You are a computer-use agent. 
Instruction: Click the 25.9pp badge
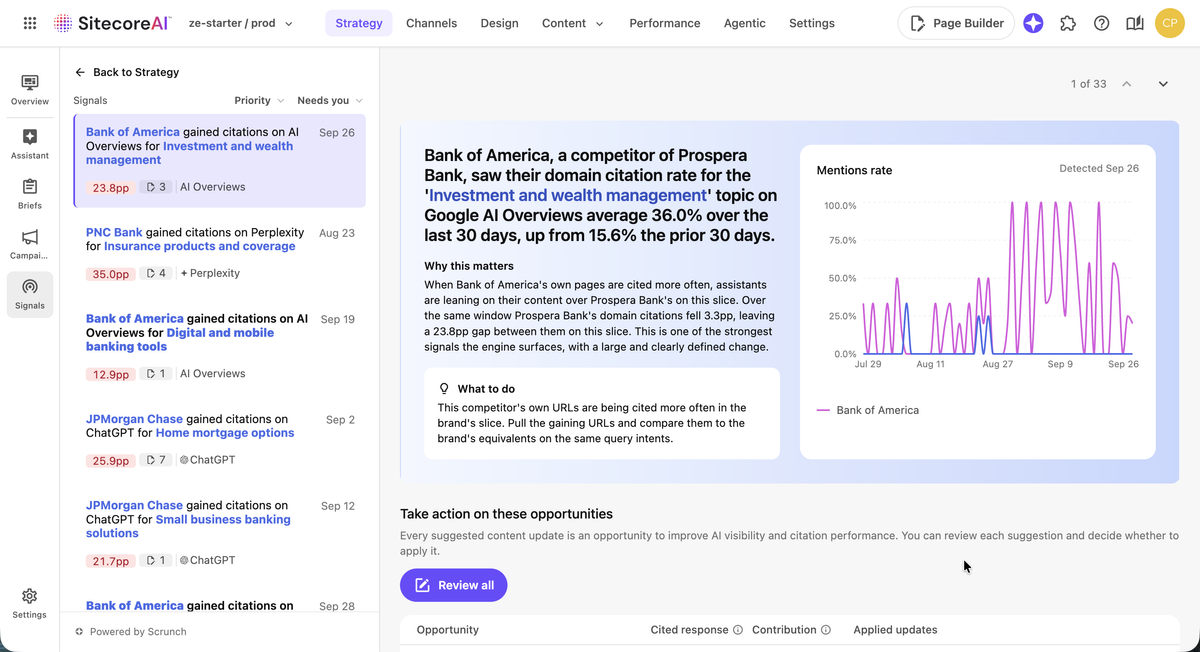click(111, 461)
